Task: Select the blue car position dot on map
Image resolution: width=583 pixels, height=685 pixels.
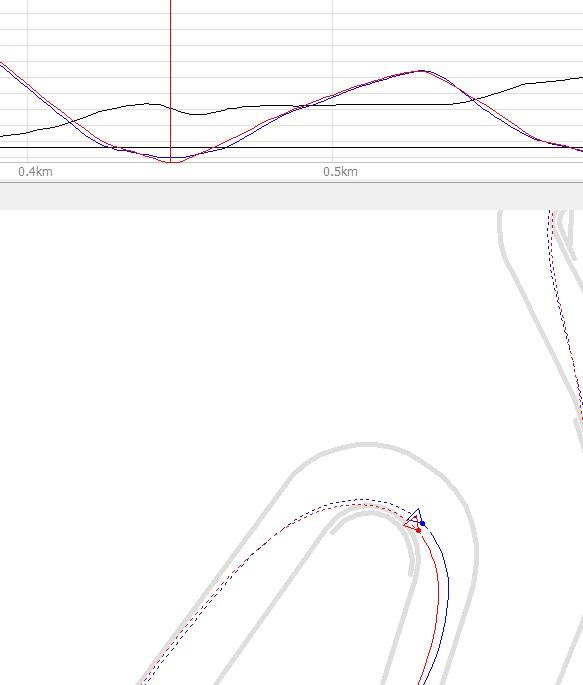Action: [422, 523]
